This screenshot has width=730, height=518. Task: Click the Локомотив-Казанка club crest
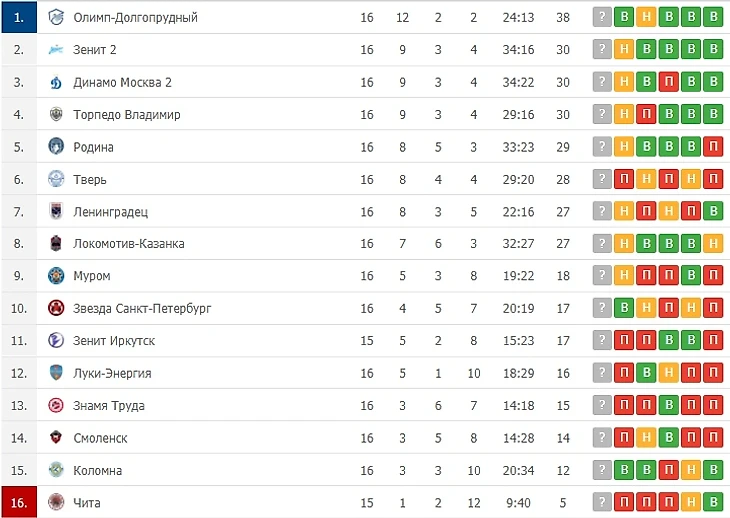click(x=56, y=243)
